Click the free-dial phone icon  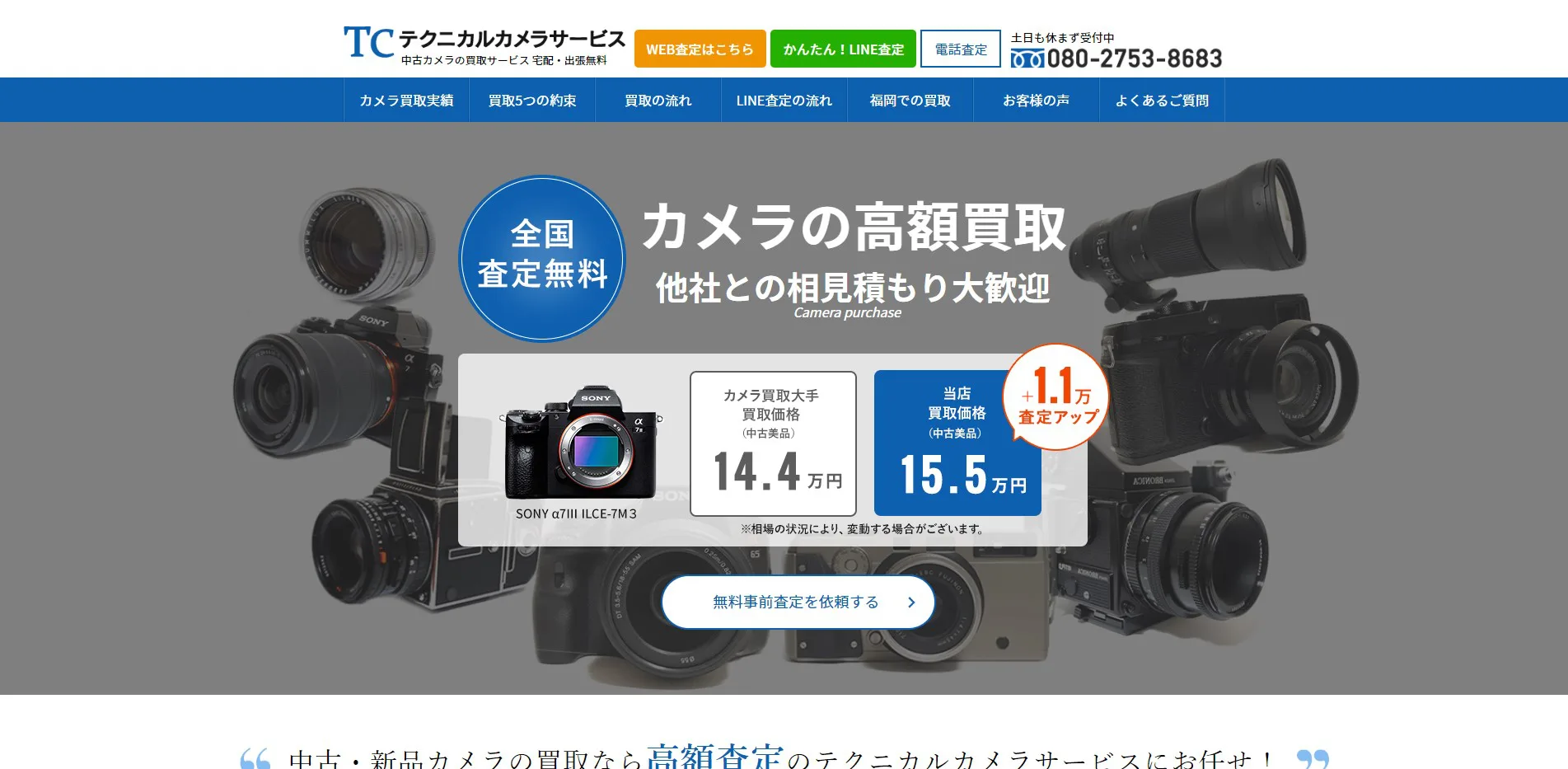click(x=1027, y=59)
